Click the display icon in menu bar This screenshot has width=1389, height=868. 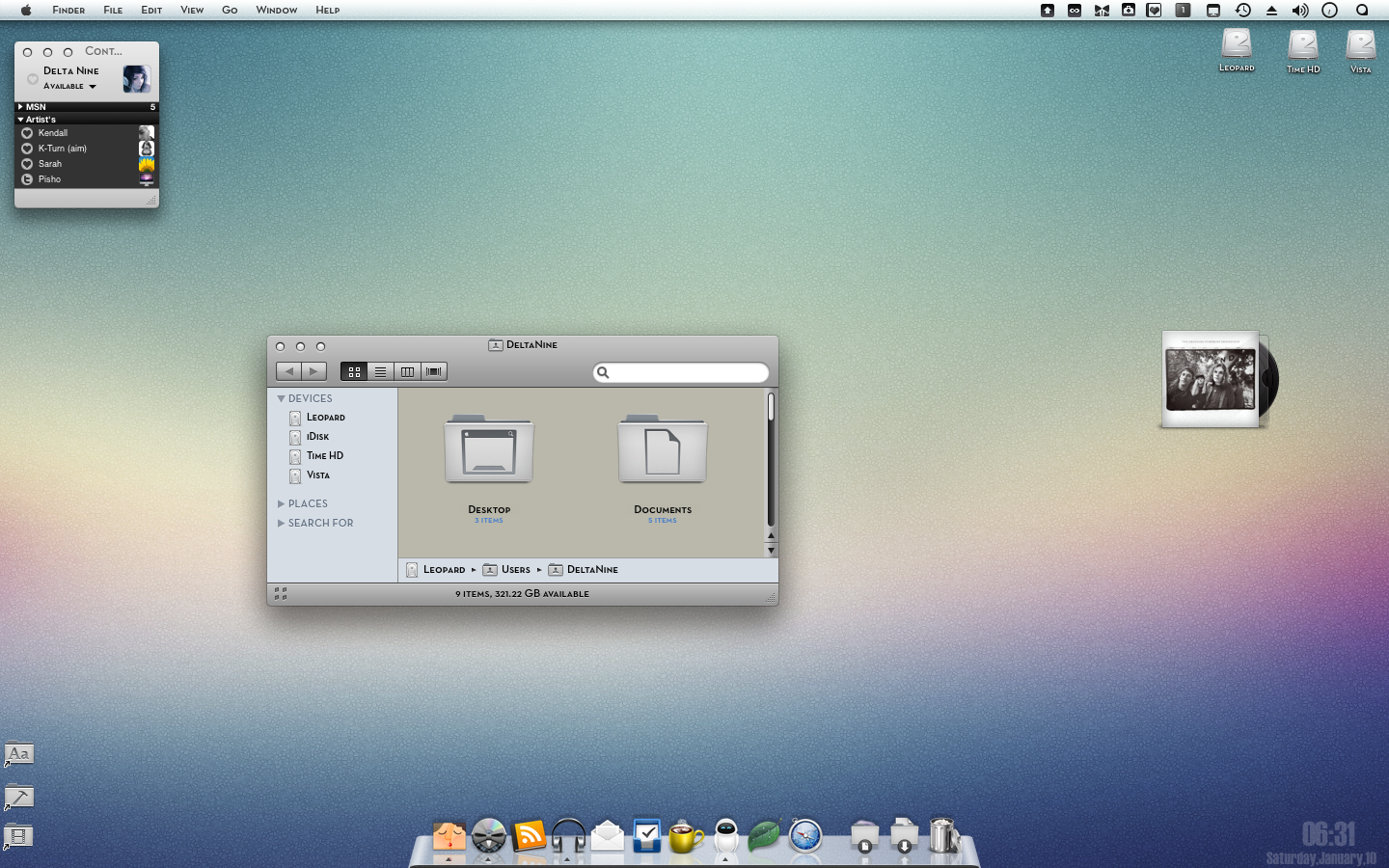click(x=1213, y=10)
